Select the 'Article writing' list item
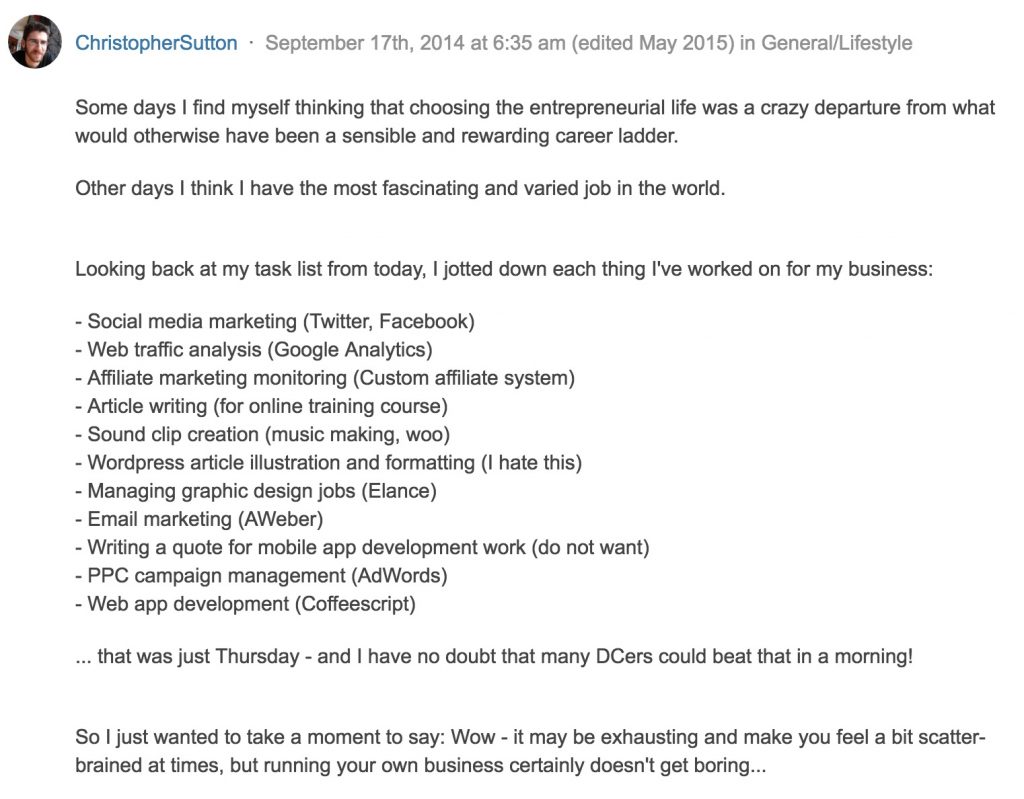The image size is (1024, 799). point(261,406)
